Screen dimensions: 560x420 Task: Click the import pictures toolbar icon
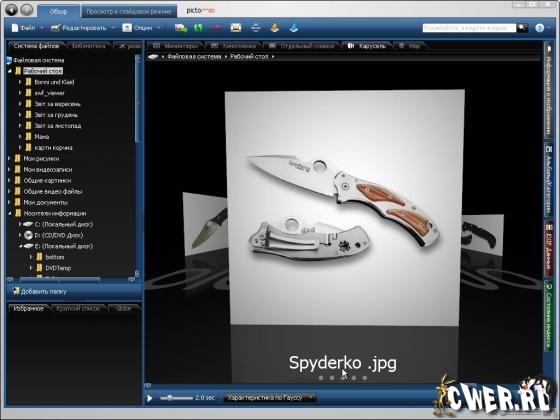click(x=181, y=28)
